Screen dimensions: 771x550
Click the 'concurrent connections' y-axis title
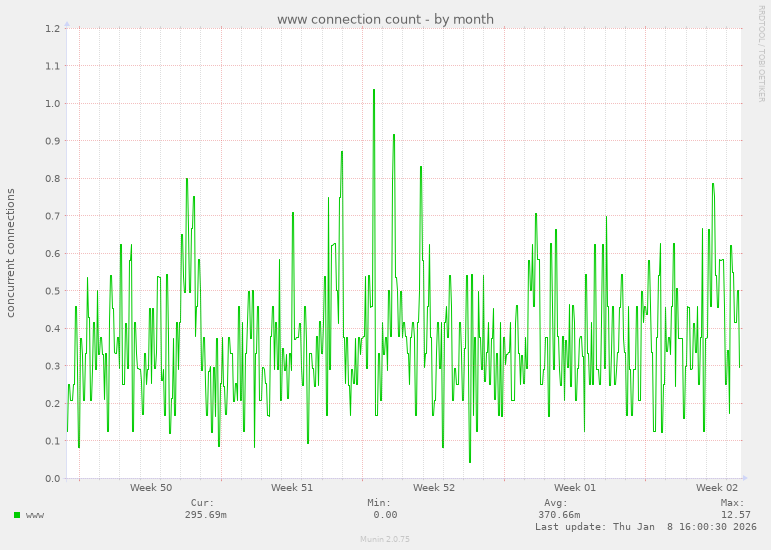tap(10, 253)
